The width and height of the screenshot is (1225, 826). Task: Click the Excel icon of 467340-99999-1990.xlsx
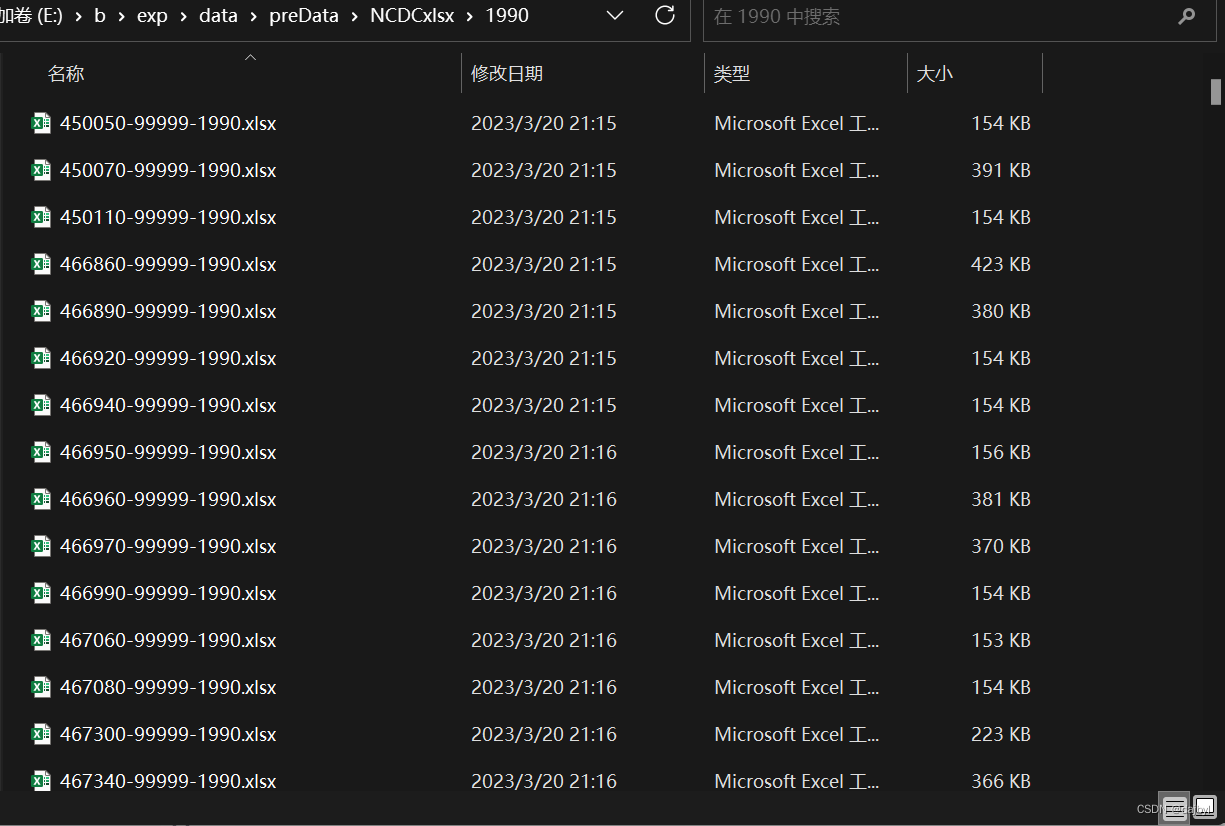[x=41, y=780]
